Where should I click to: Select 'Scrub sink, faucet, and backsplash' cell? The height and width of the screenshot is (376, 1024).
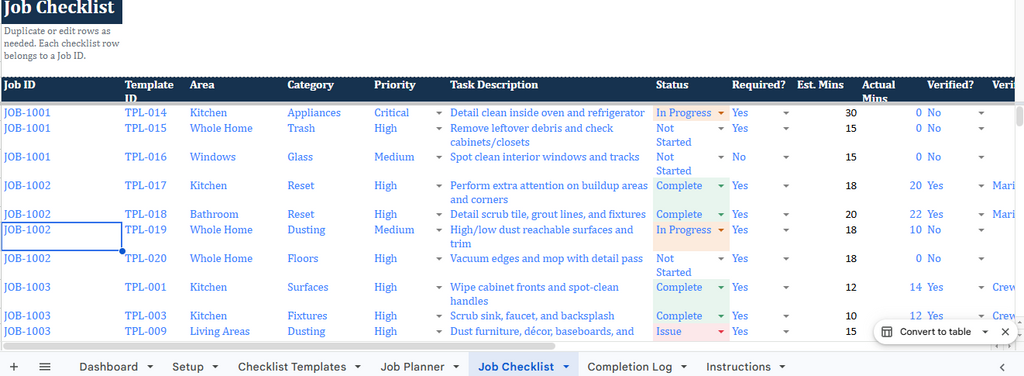click(x=551, y=316)
